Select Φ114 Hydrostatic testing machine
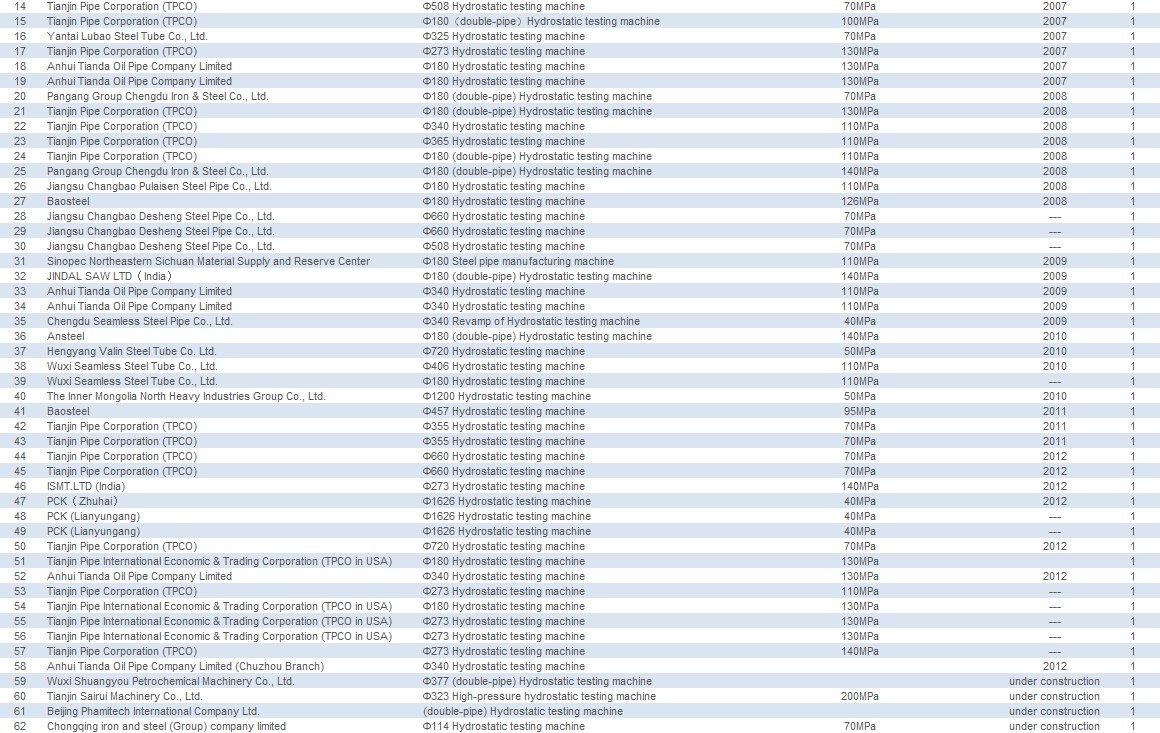 pyautogui.click(x=504, y=726)
